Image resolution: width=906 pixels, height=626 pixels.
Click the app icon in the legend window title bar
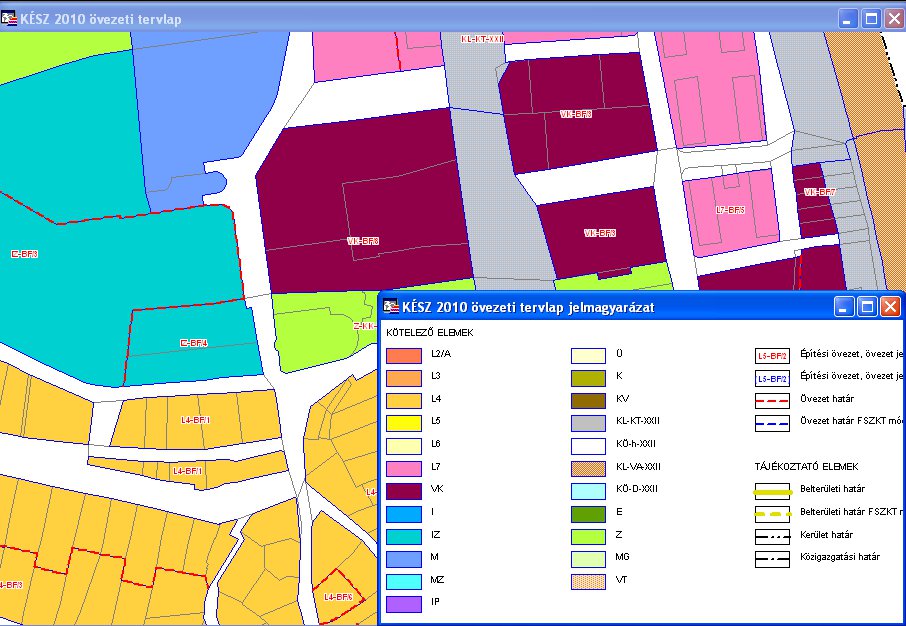tap(388, 307)
